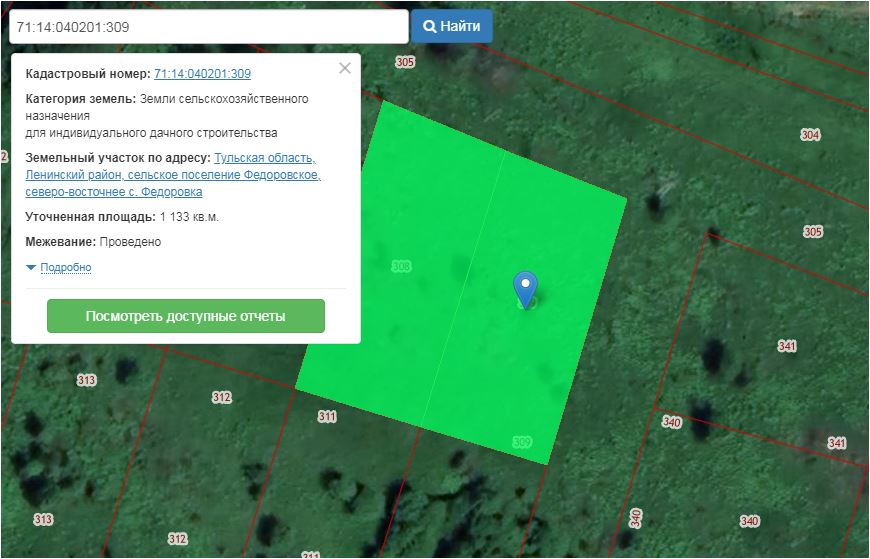Click parcel label 304 on the map
This screenshot has width=870, height=559.
810,135
